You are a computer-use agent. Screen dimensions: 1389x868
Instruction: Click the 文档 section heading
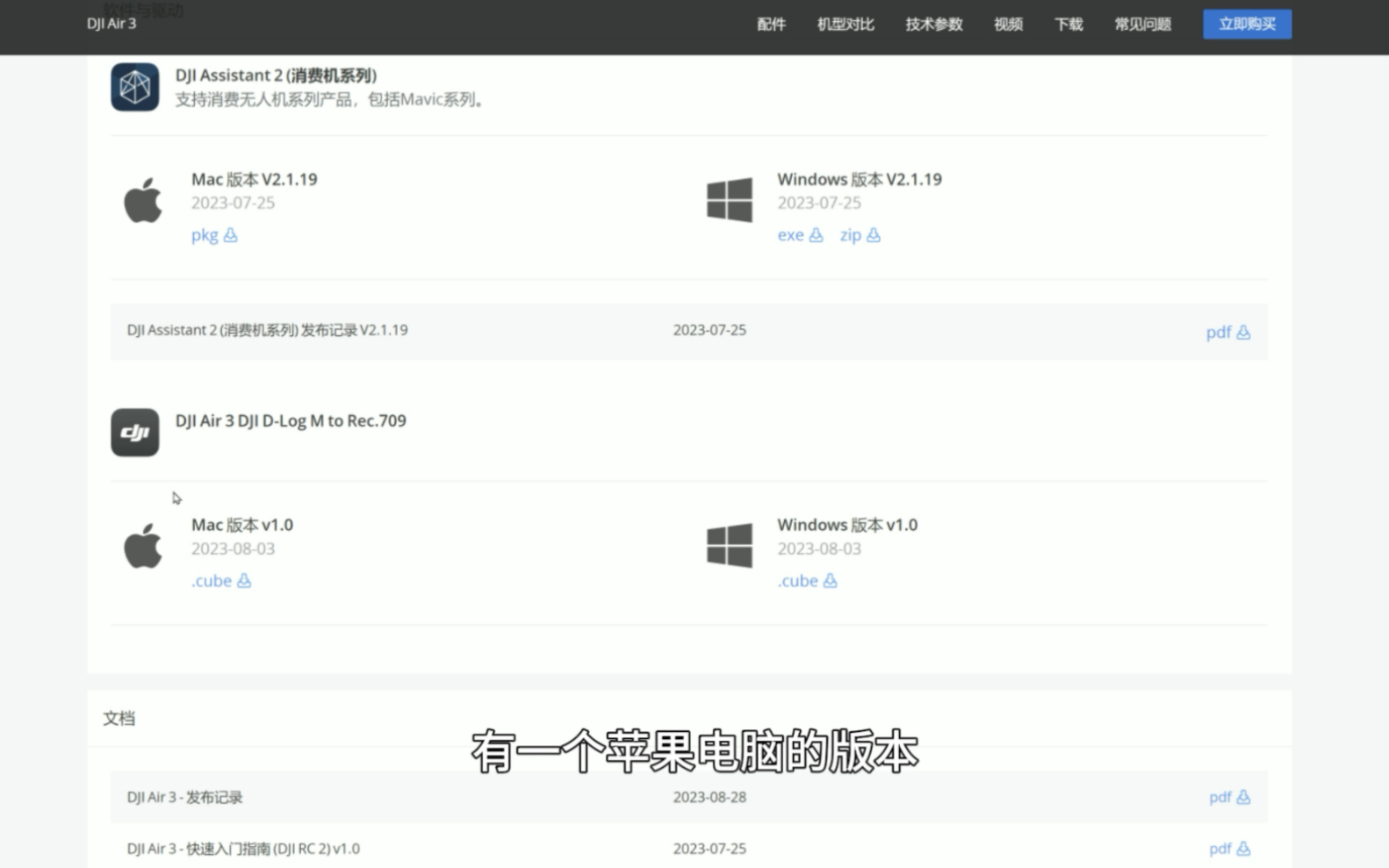119,718
